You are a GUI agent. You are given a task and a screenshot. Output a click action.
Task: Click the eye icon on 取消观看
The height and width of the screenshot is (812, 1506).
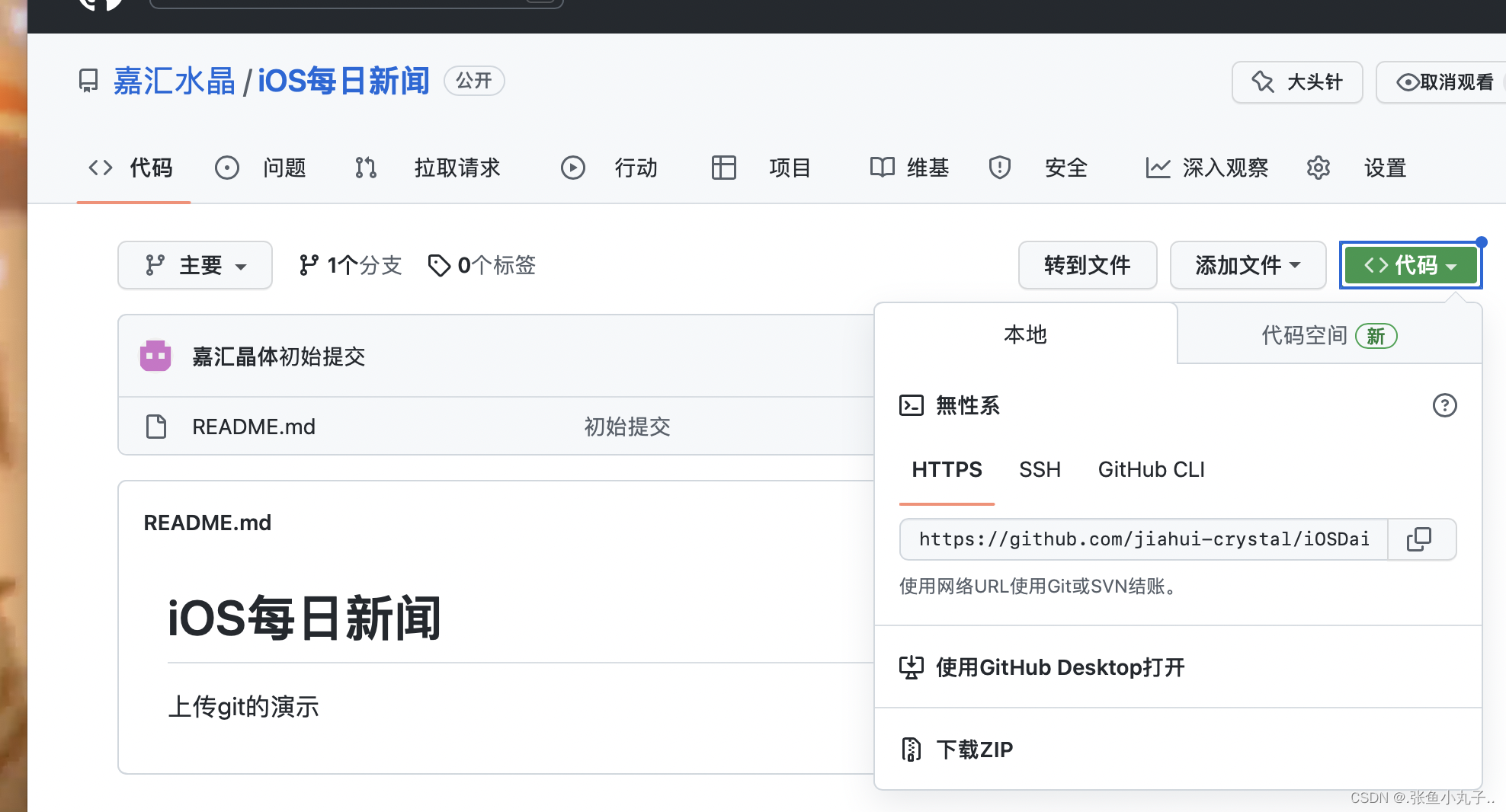pos(1407,82)
